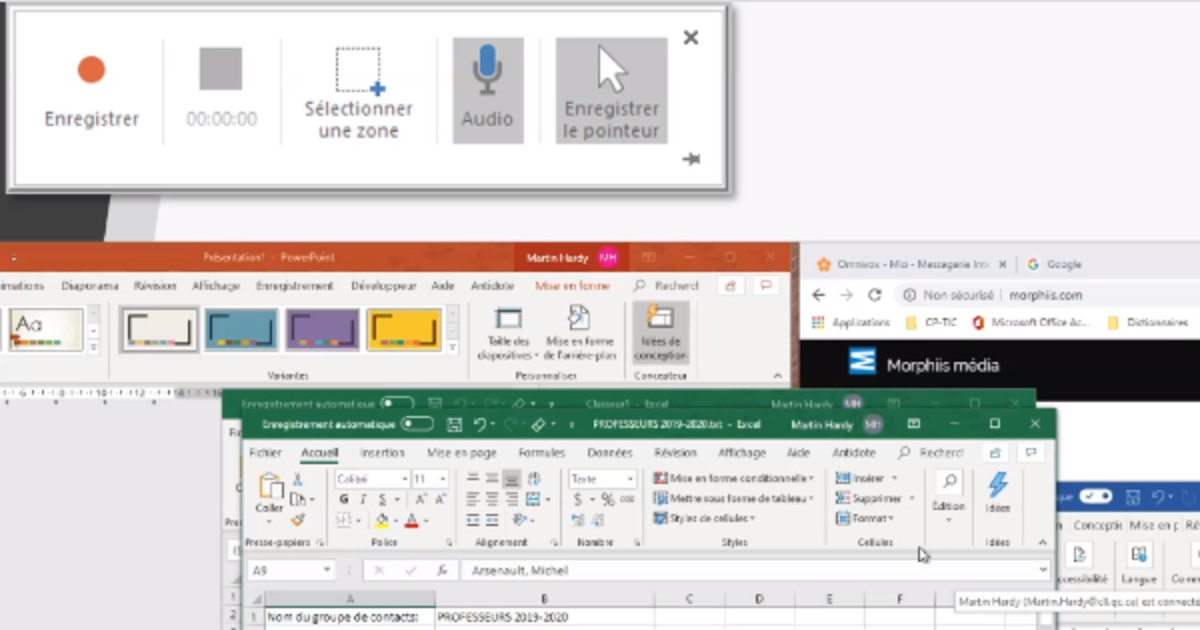Switch to Formules tab in Excel
The height and width of the screenshot is (630, 1200).
pos(542,453)
